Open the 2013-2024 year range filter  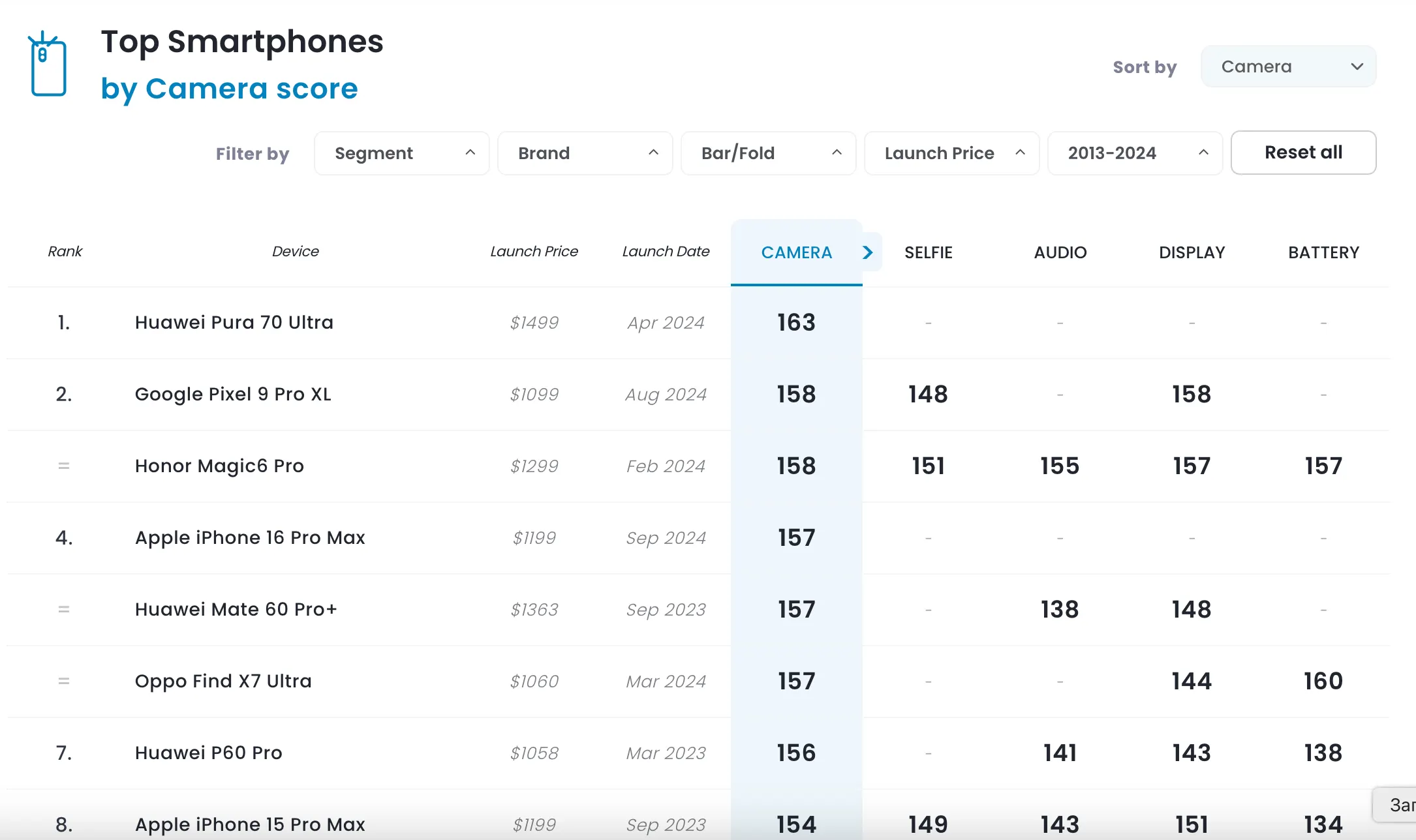[x=1135, y=153]
